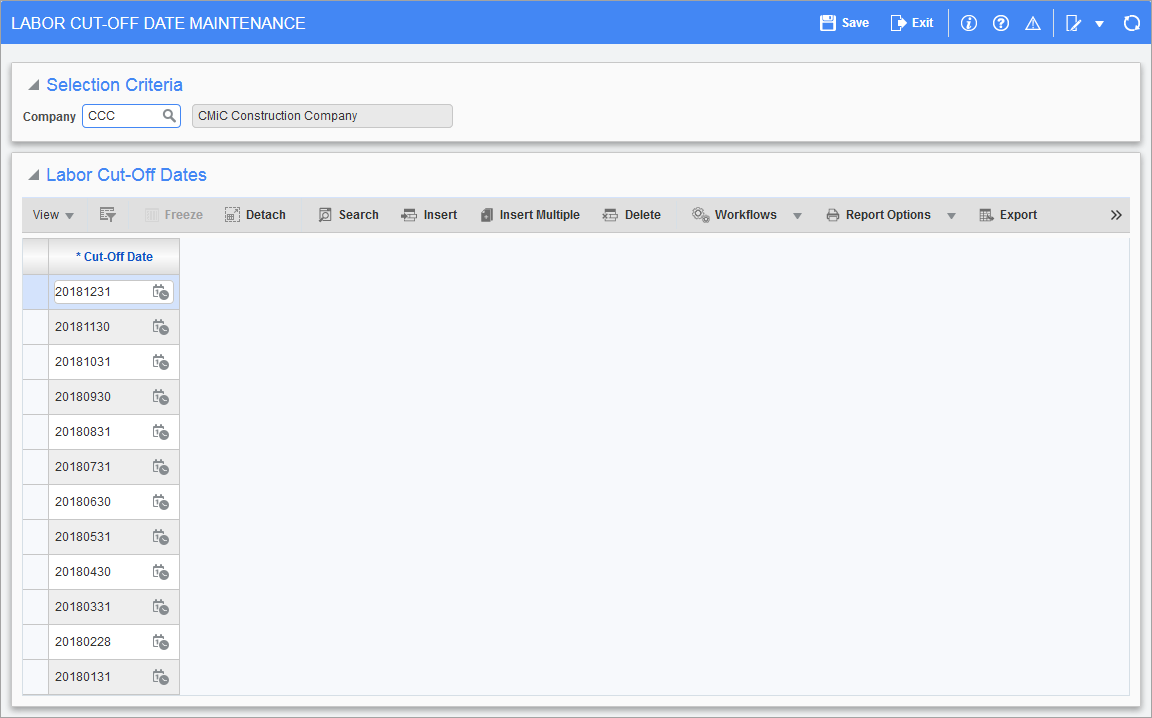Open the Company lookup search icon

tap(169, 116)
